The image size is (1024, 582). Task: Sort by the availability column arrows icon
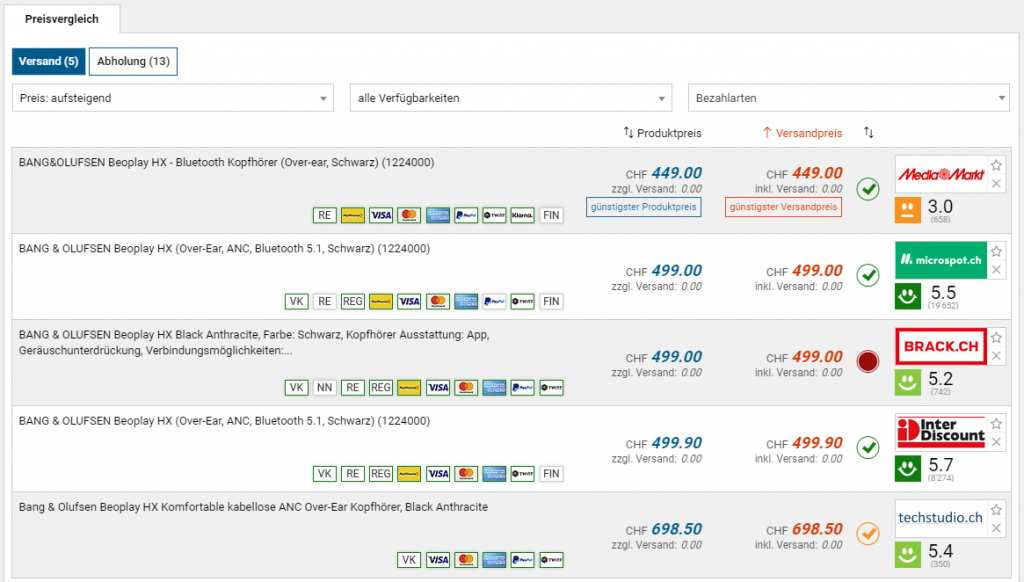point(869,133)
